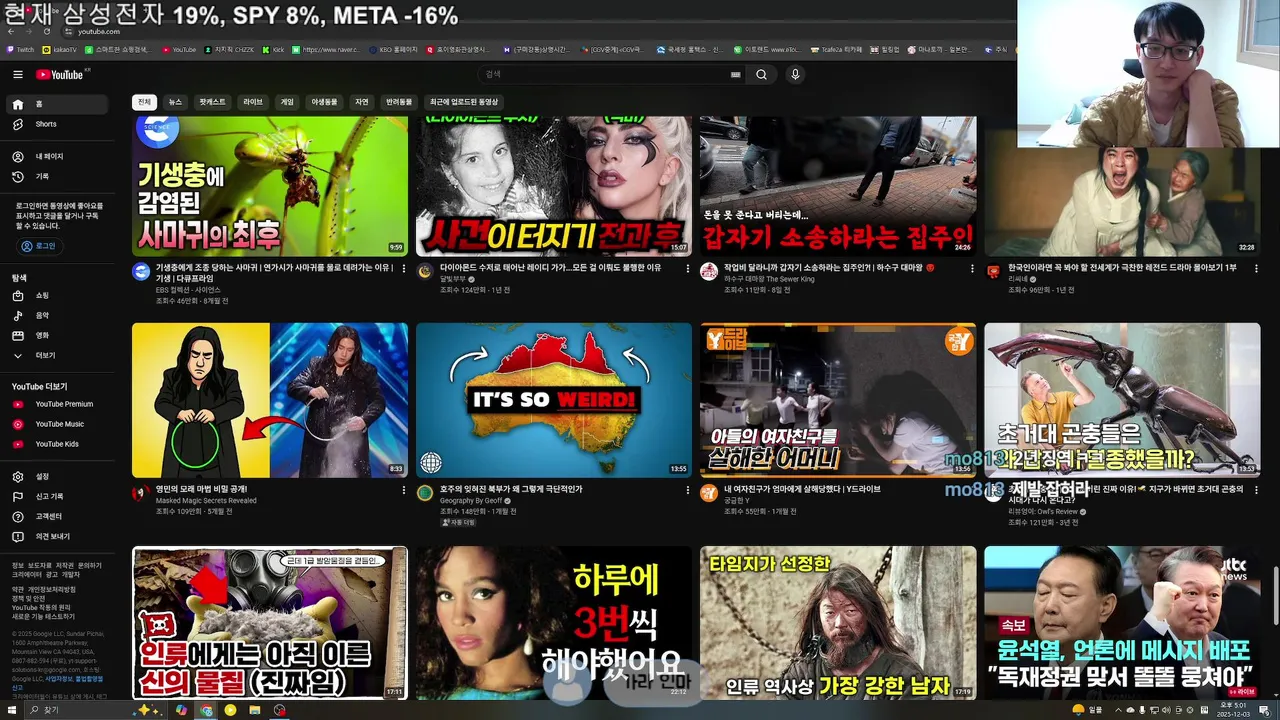1280x720 pixels.
Task: Click the 로그인 sign-in button
Action: coord(39,246)
